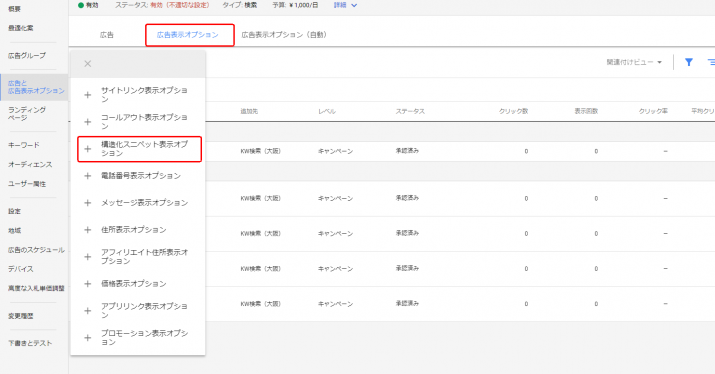The image size is (715, 374).
Task: Sort by the 追加先 column header
Action: [x=249, y=111]
